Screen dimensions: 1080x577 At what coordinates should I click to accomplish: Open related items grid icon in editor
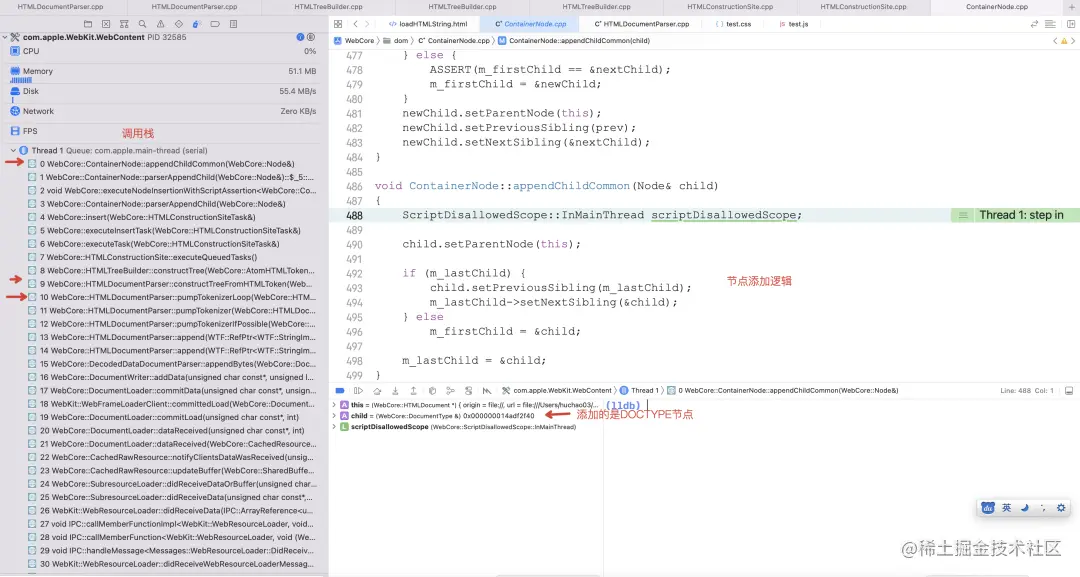(338, 24)
